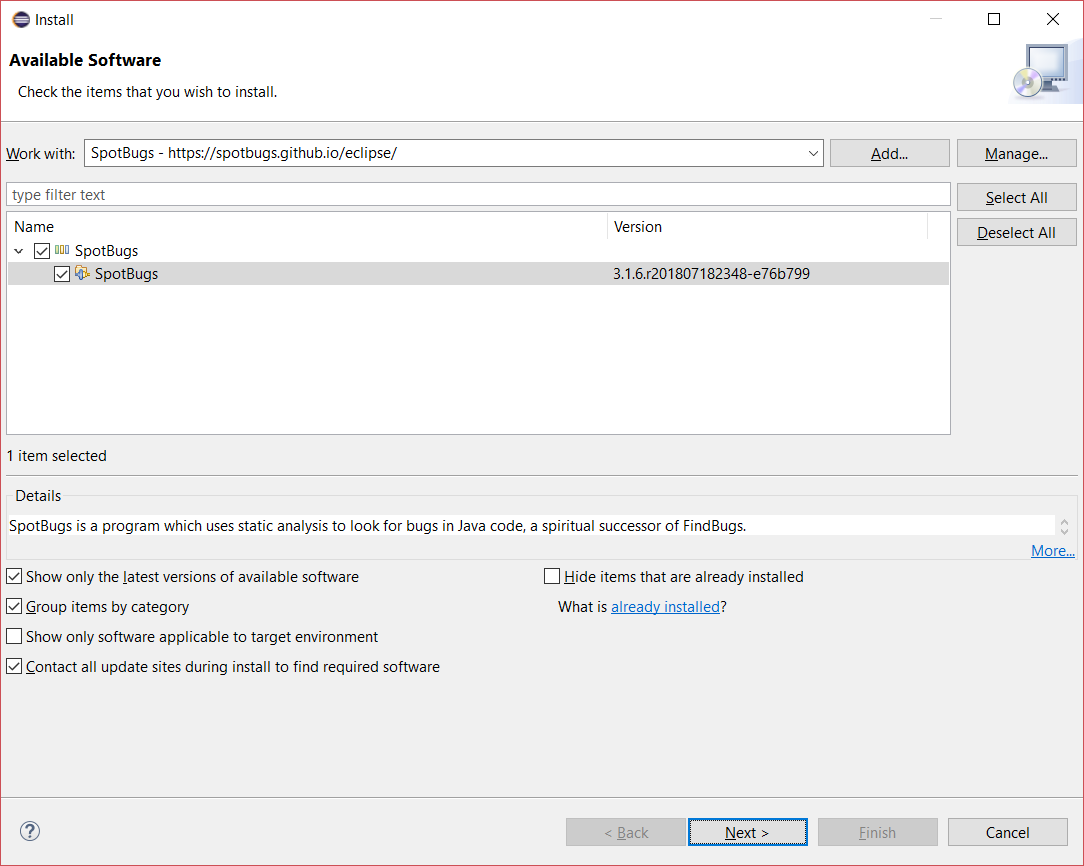Click the Version column header
Image resolution: width=1084 pixels, height=866 pixels.
(766, 227)
